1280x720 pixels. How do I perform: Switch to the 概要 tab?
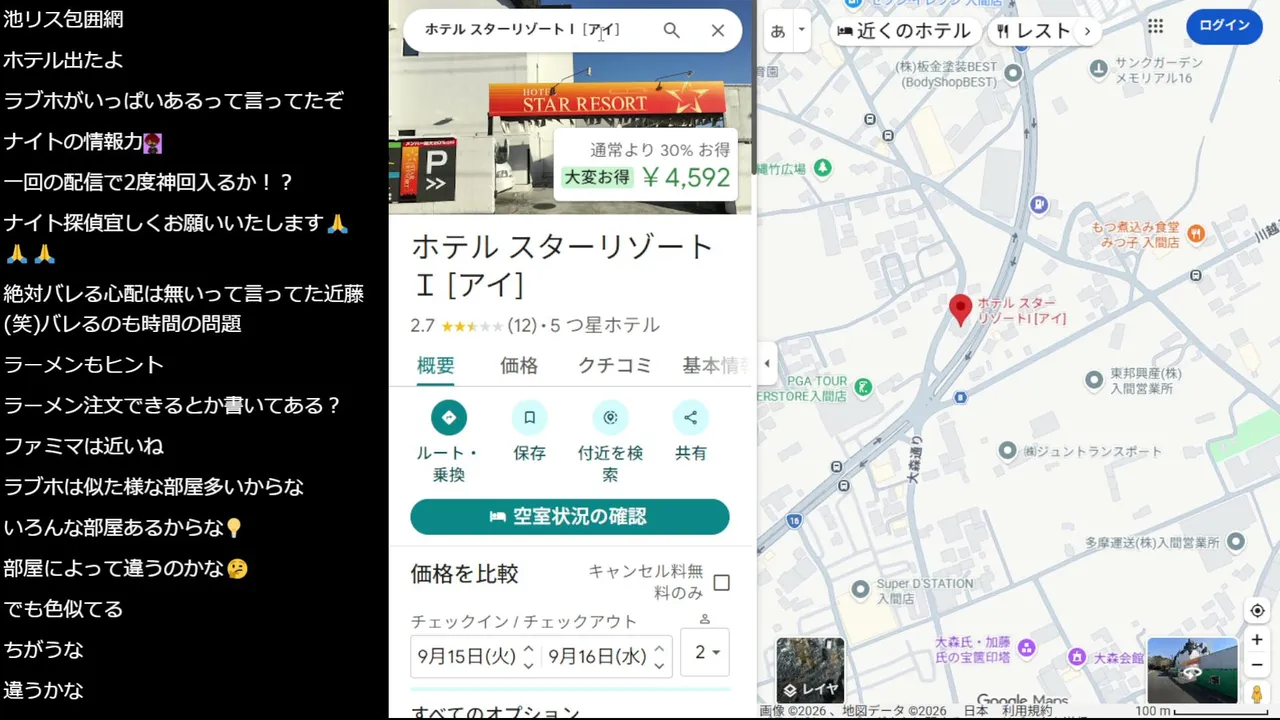click(x=436, y=366)
